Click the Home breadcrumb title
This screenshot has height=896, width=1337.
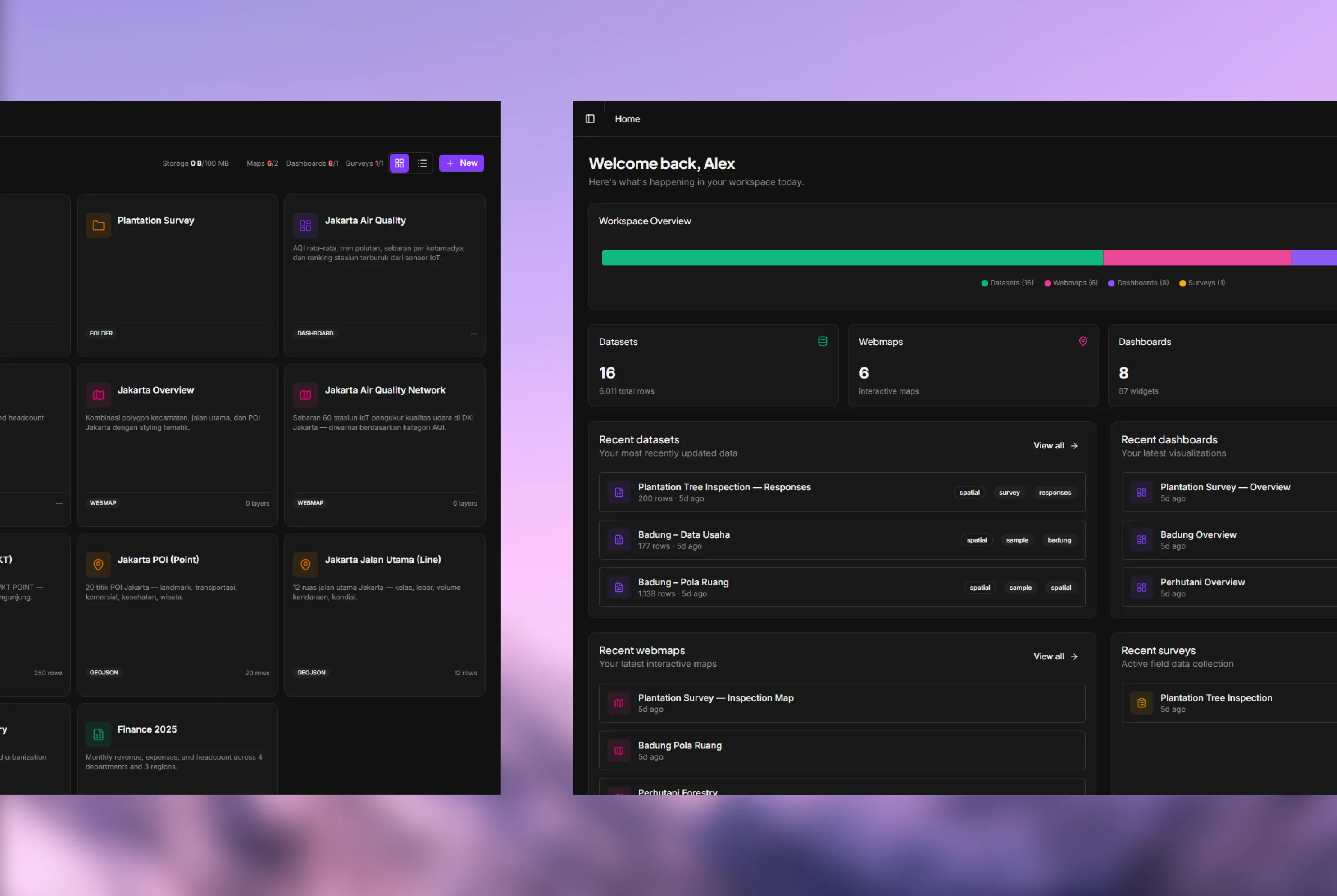click(627, 119)
